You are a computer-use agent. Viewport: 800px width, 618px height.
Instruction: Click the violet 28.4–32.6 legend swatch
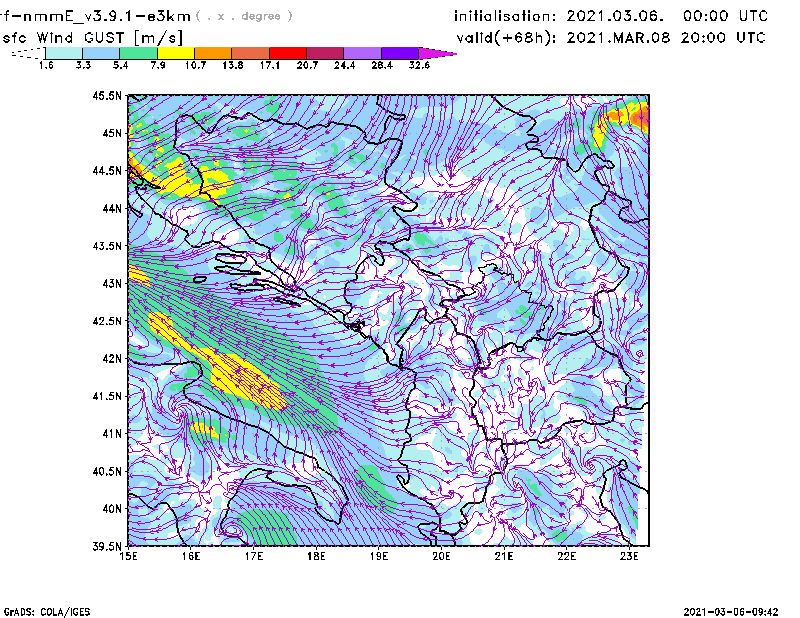399,53
